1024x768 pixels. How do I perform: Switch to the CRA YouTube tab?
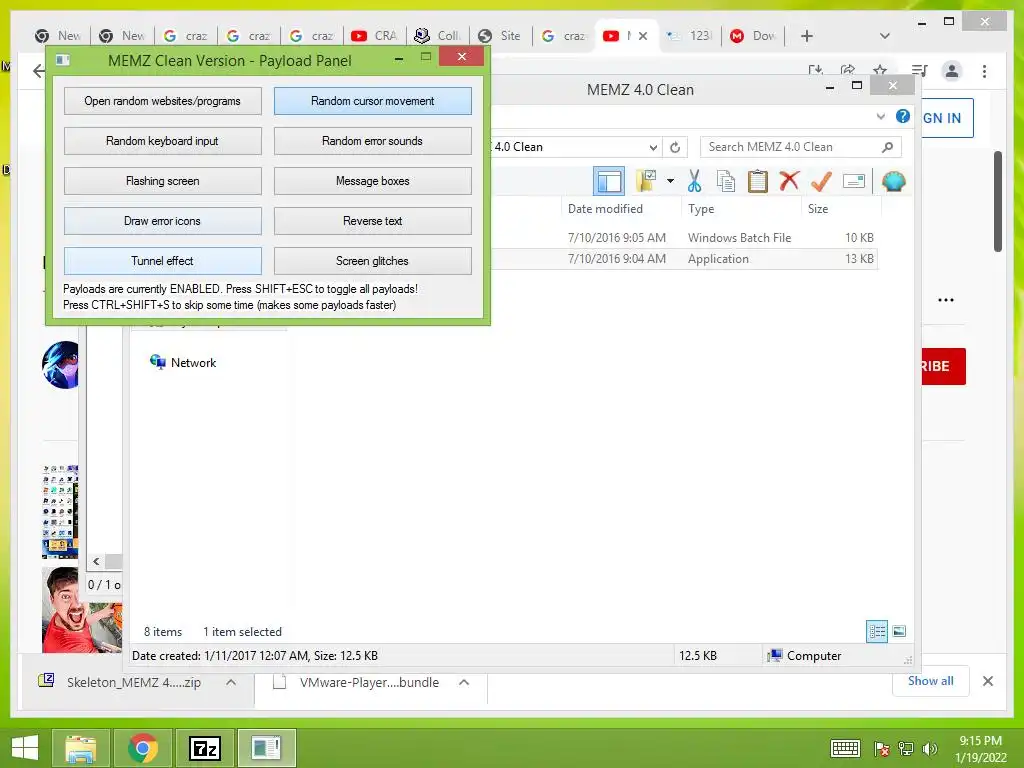(375, 36)
